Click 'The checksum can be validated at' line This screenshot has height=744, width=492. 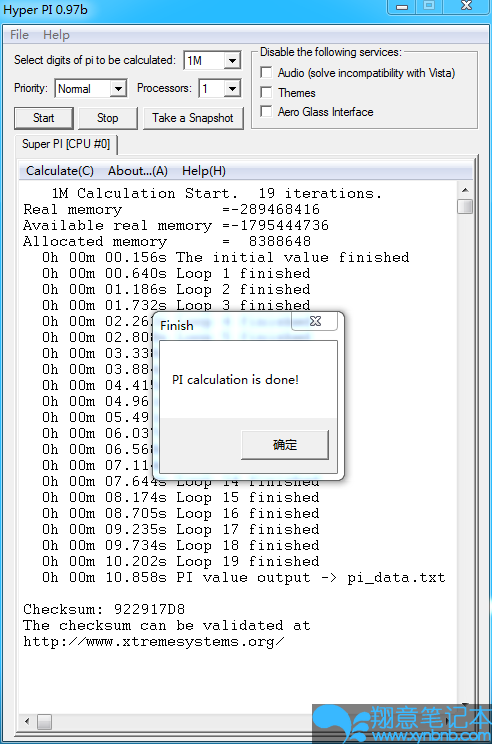click(x=167, y=625)
